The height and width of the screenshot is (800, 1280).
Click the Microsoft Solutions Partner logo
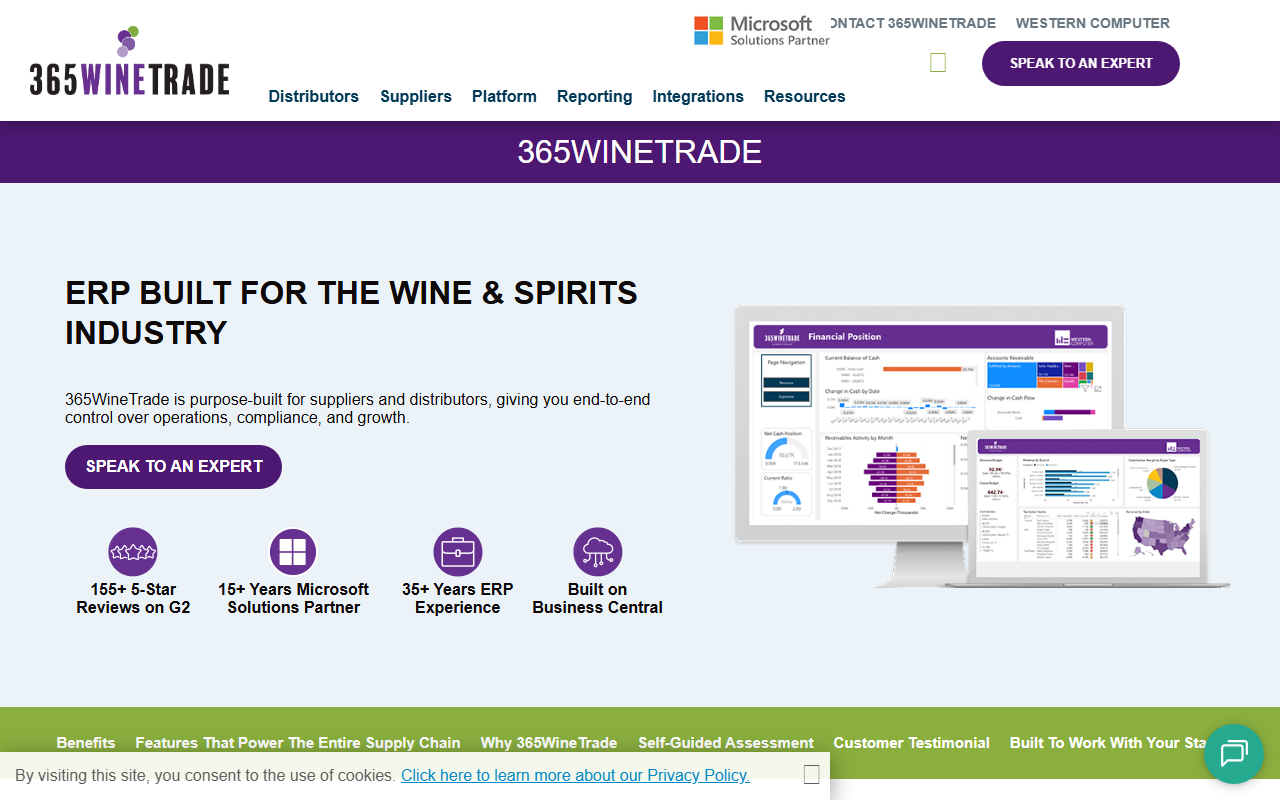click(762, 31)
